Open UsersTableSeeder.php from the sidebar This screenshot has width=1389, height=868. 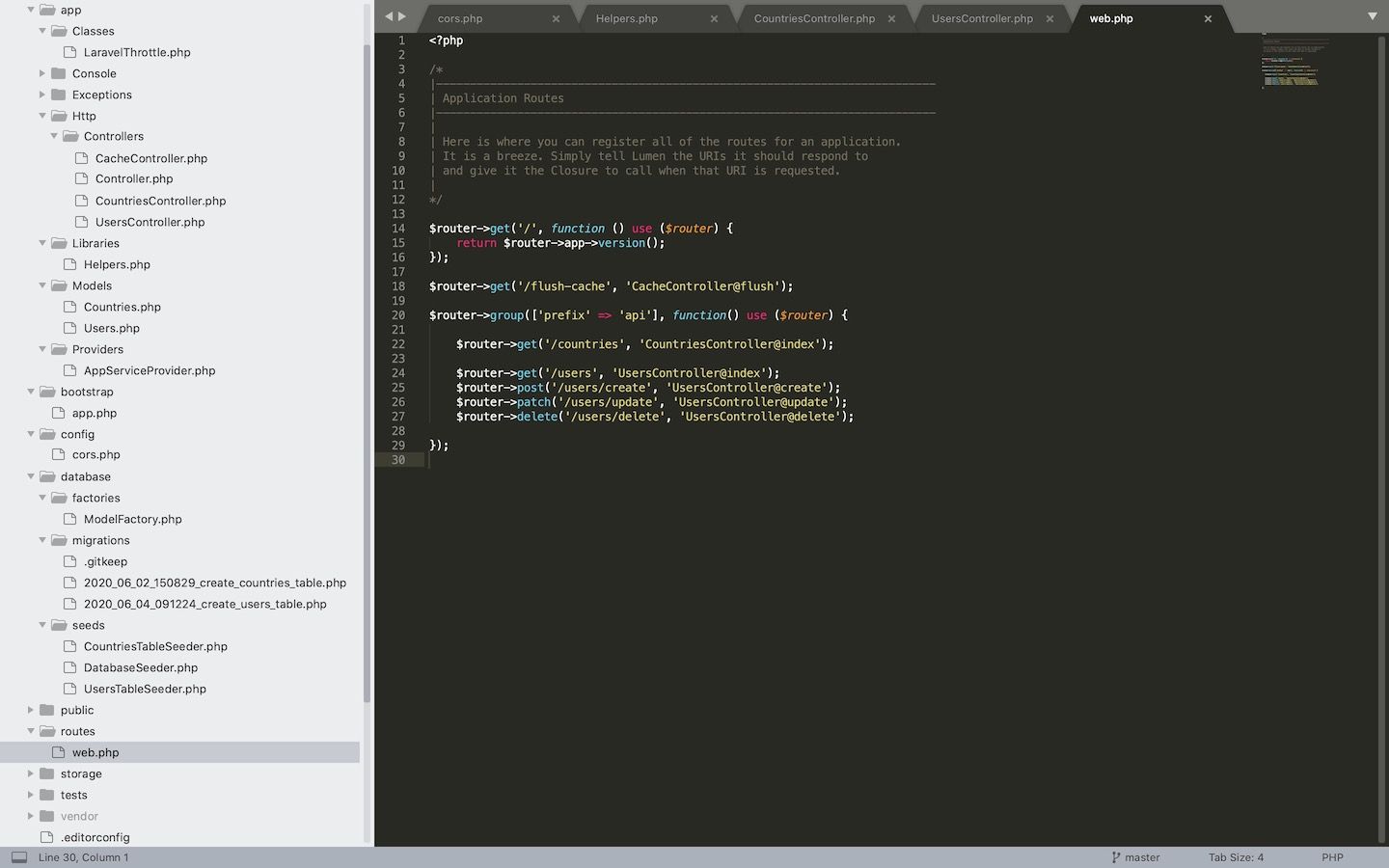click(x=145, y=689)
